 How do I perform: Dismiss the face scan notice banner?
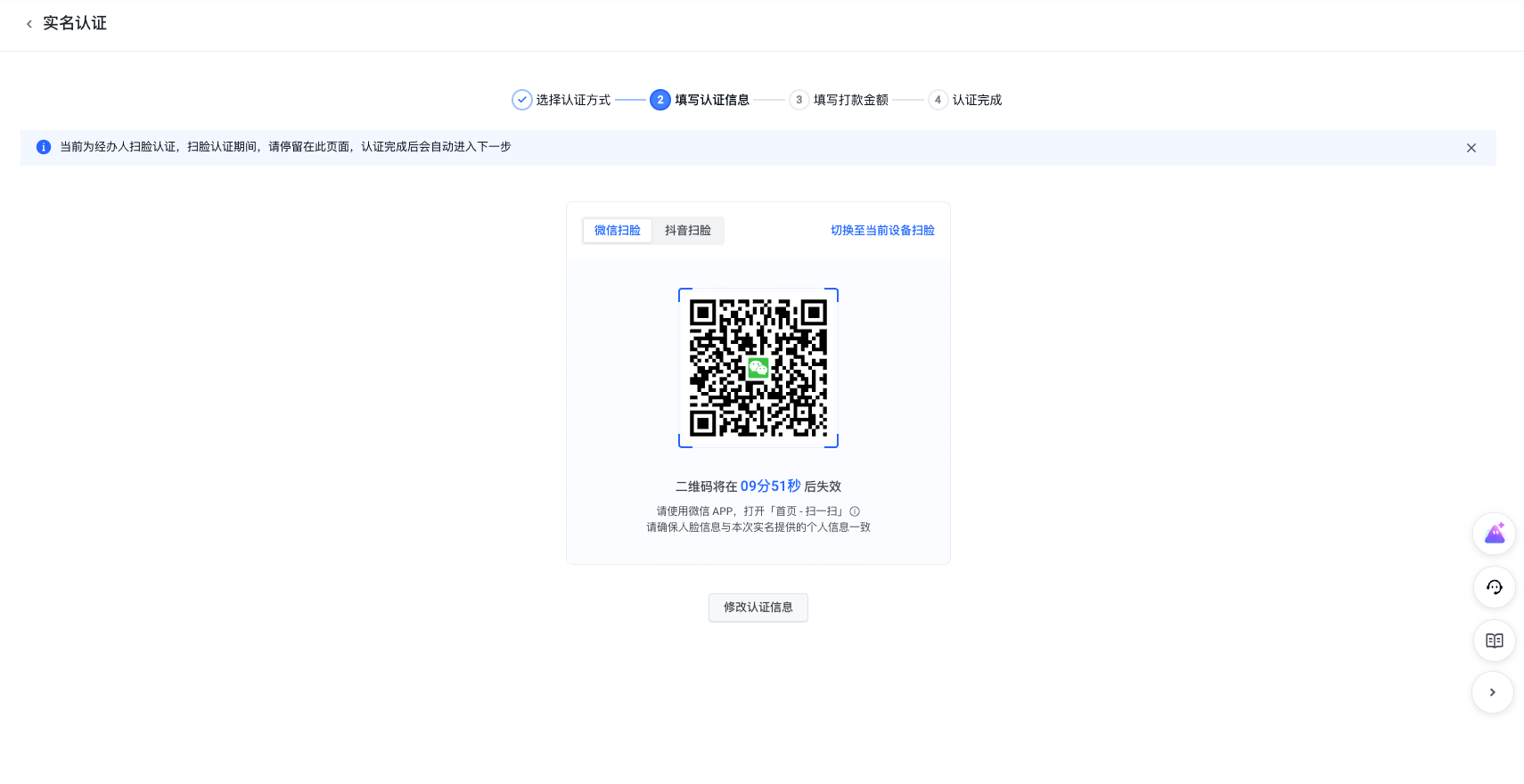tap(1471, 148)
